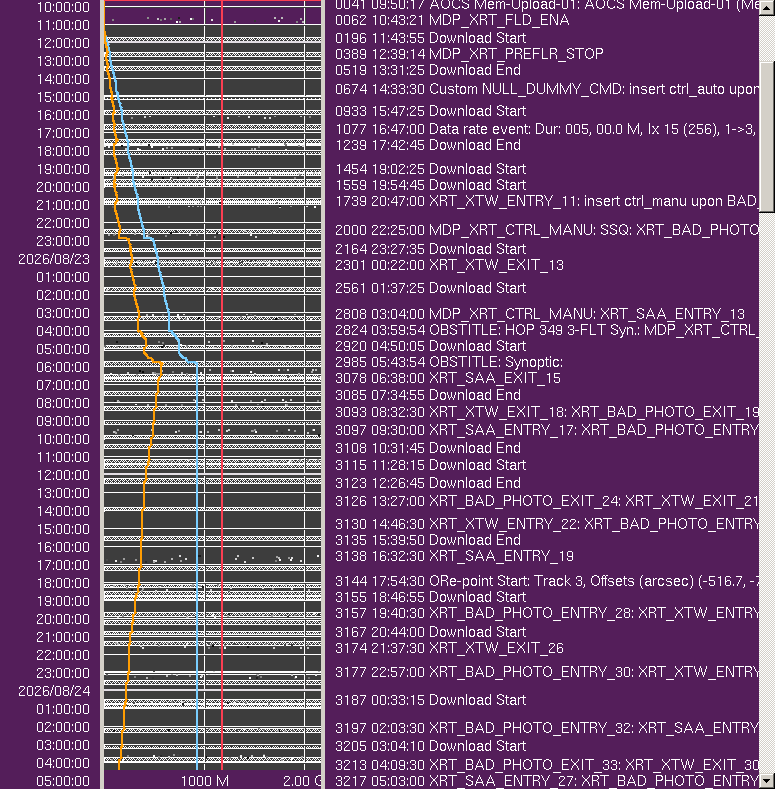The width and height of the screenshot is (775, 789).
Task: Select event 2824 OBSTITLE HOP 349
Action: point(547,331)
